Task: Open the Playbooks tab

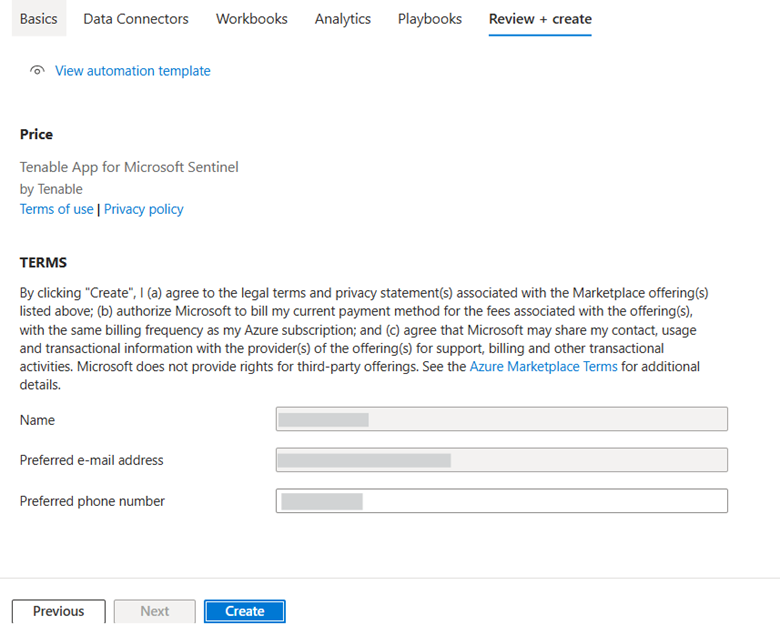Action: pyautogui.click(x=430, y=19)
